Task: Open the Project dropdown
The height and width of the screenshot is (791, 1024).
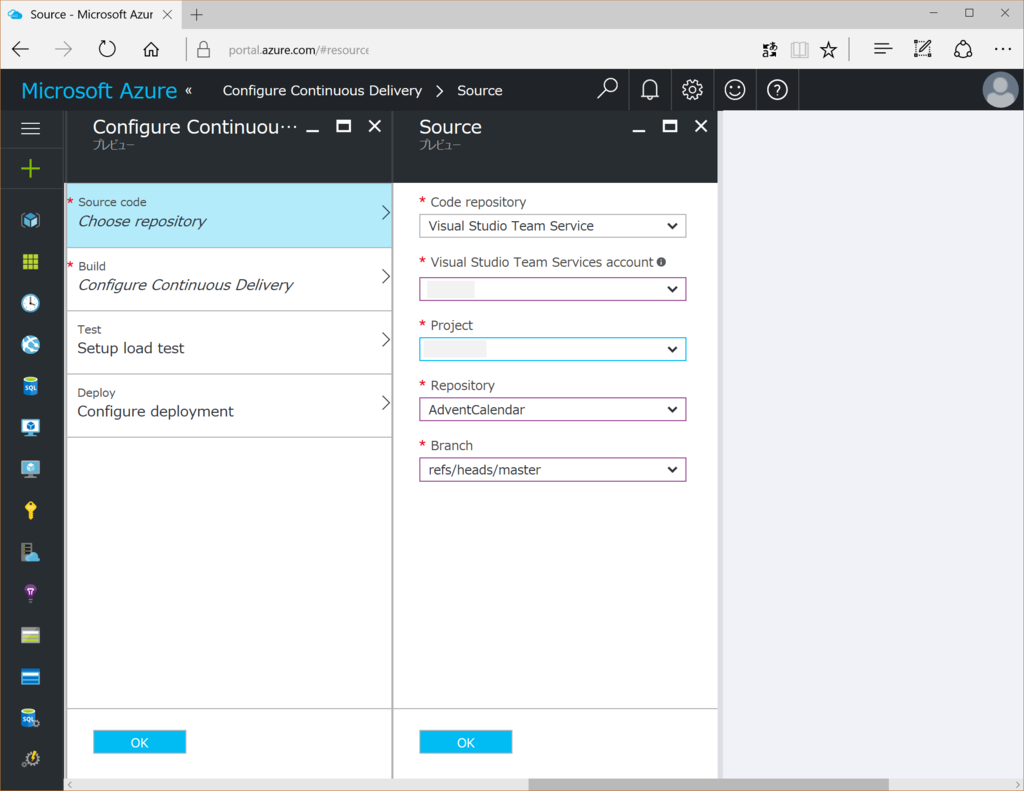Action: coord(552,349)
